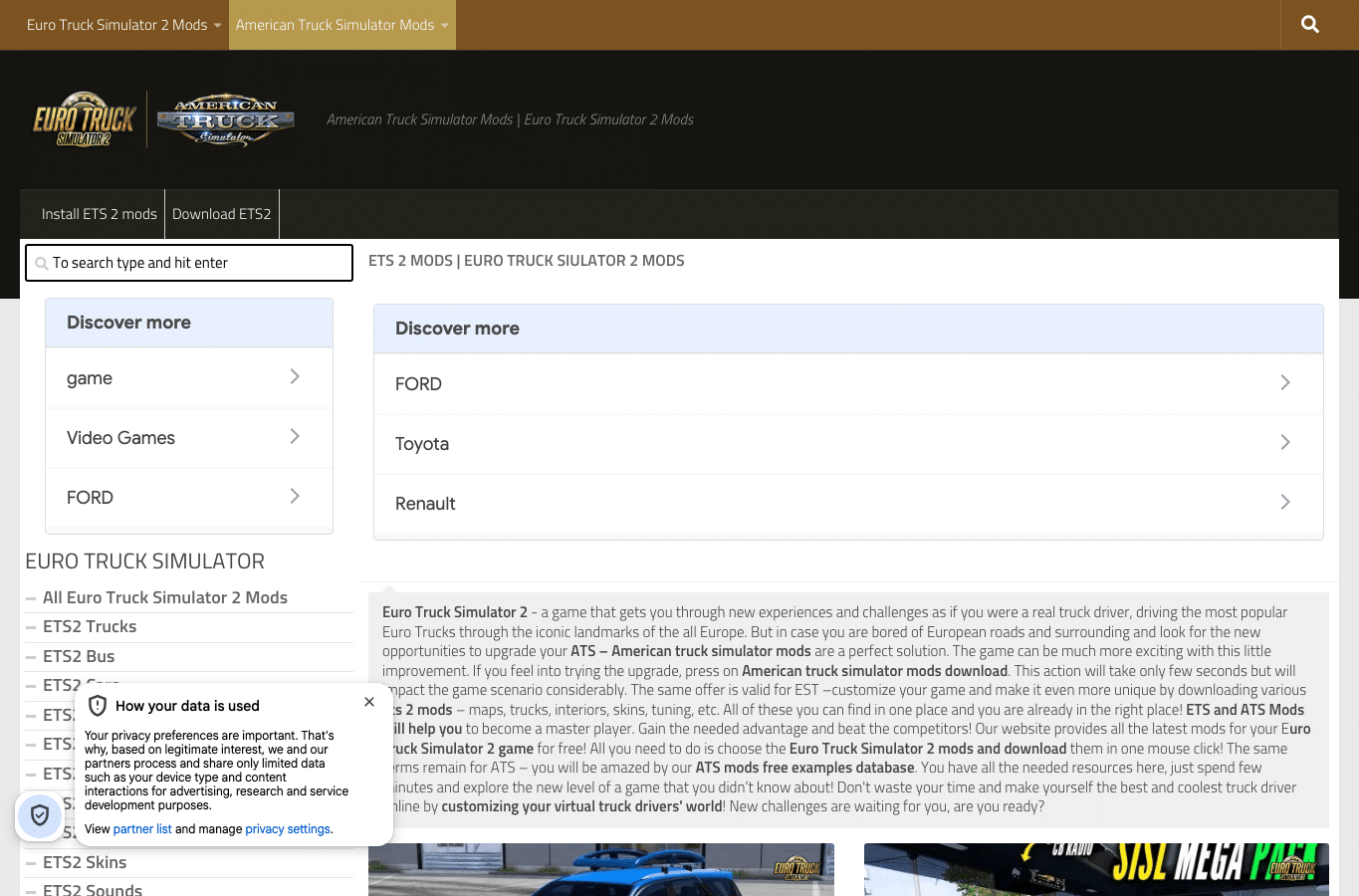Open ETS2 Skins category
Screen dimensions: 1359x896
(85, 862)
